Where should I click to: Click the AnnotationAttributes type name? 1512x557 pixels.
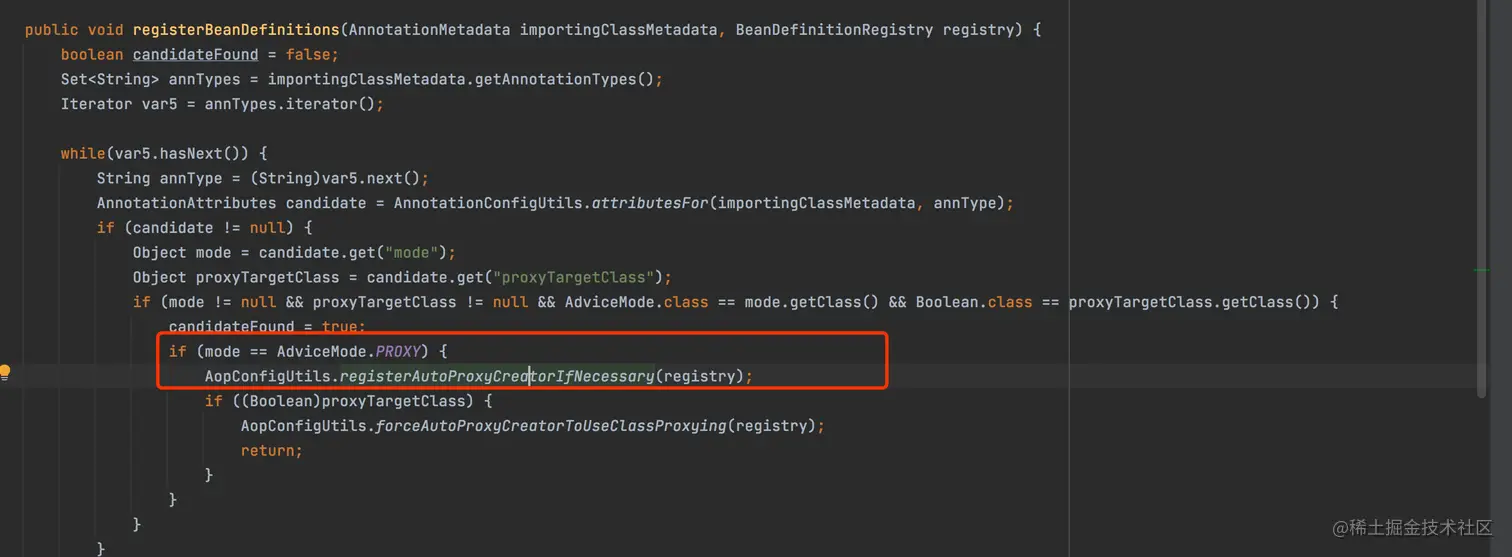pyautogui.click(x=187, y=203)
